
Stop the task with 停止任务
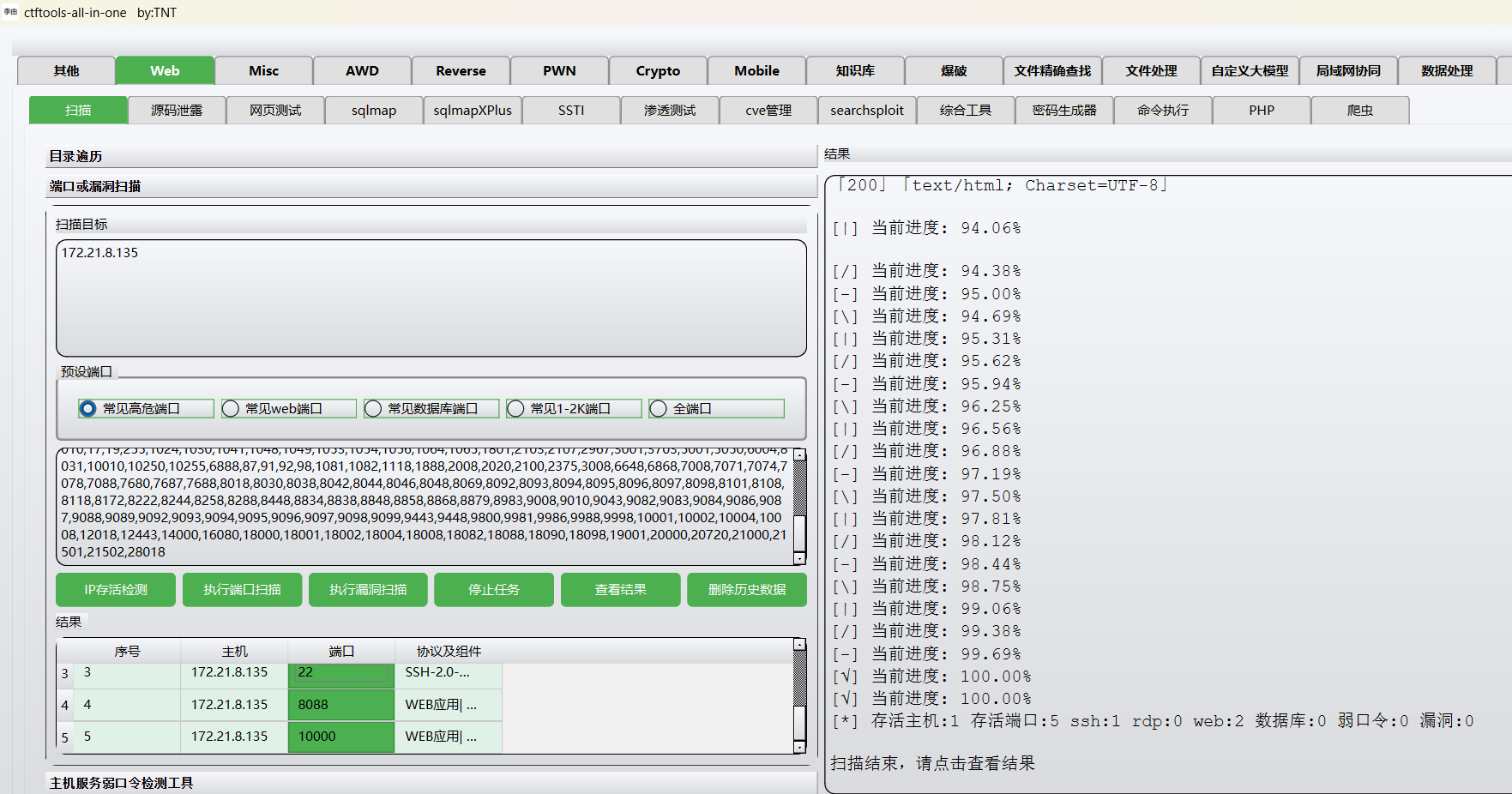pos(494,590)
